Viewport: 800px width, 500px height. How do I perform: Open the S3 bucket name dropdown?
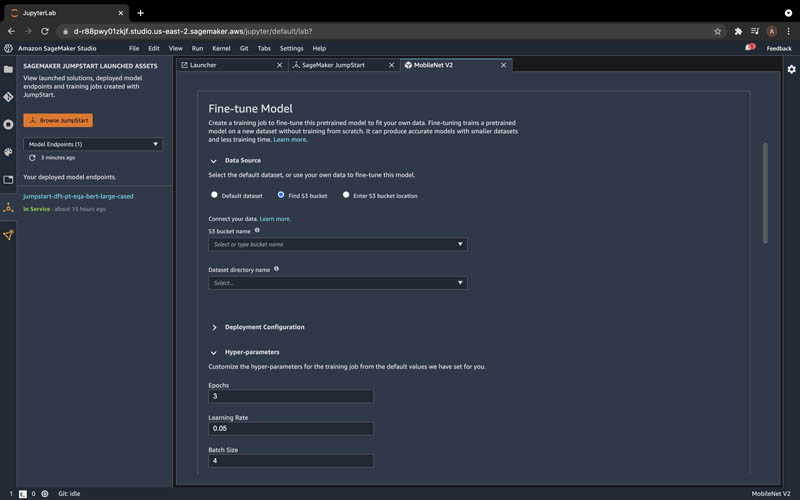pos(337,244)
